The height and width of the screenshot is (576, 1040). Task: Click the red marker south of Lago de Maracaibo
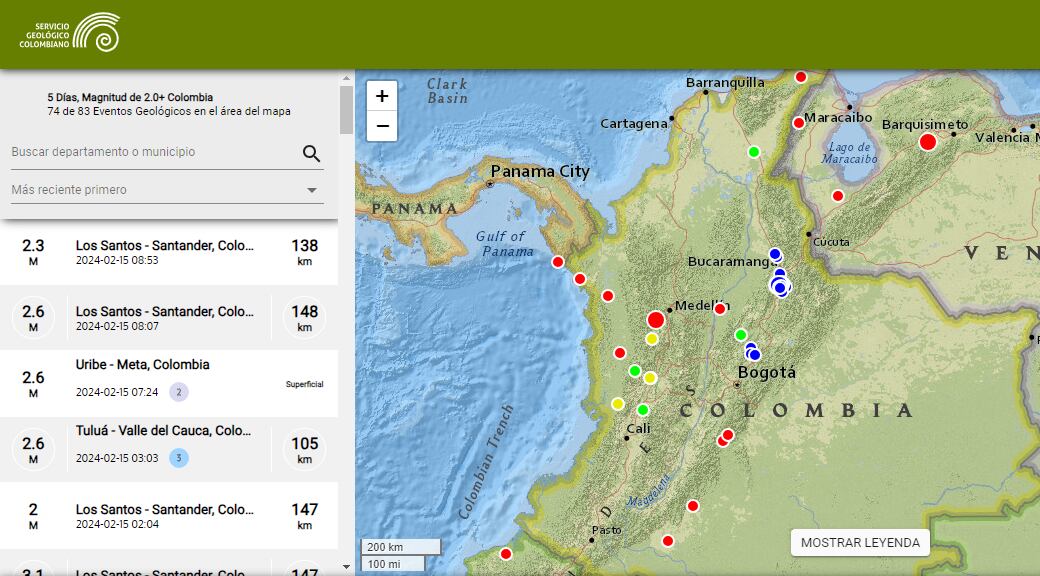pos(838,196)
